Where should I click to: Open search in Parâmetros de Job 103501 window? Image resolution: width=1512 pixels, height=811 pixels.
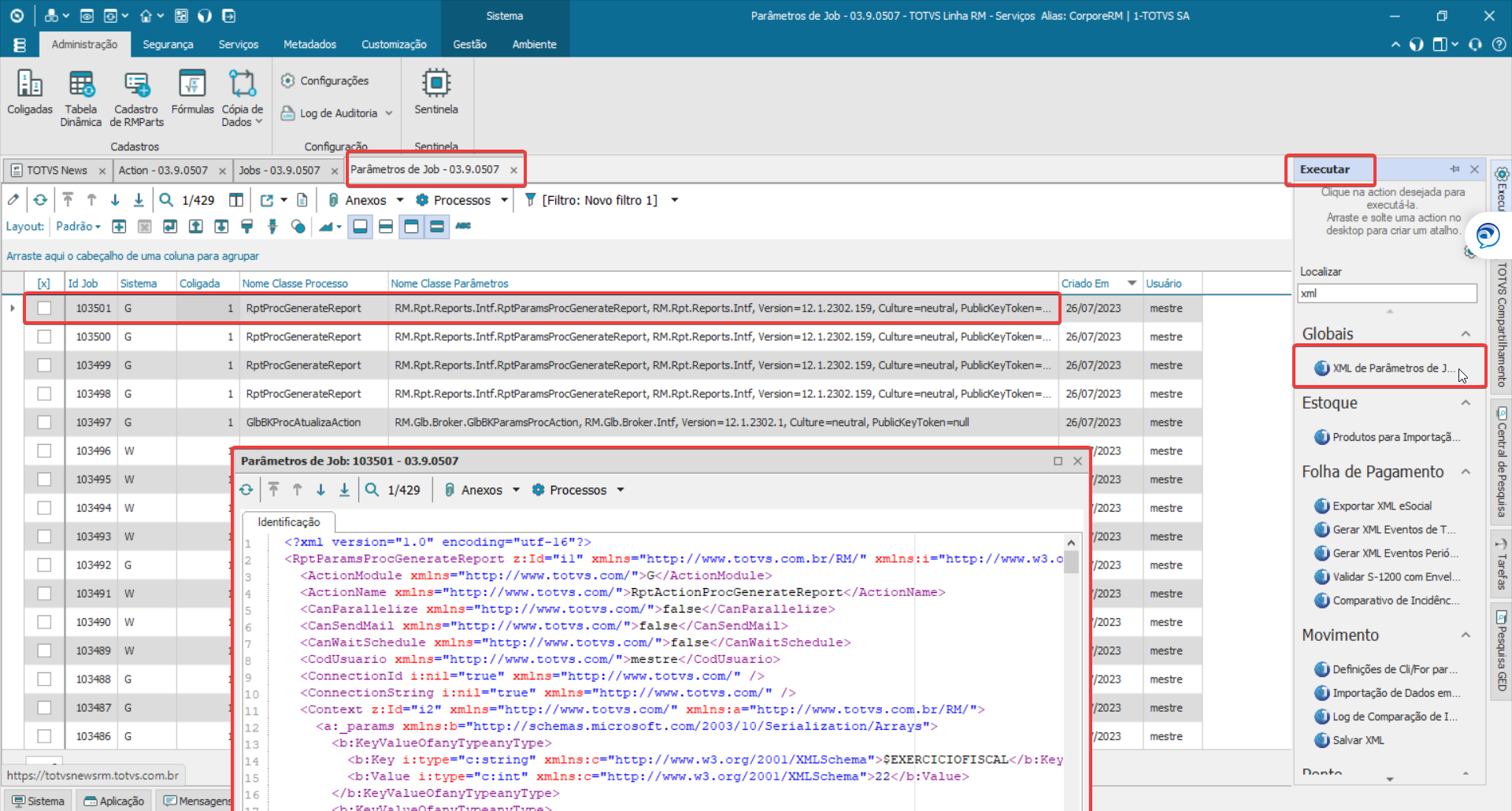372,490
